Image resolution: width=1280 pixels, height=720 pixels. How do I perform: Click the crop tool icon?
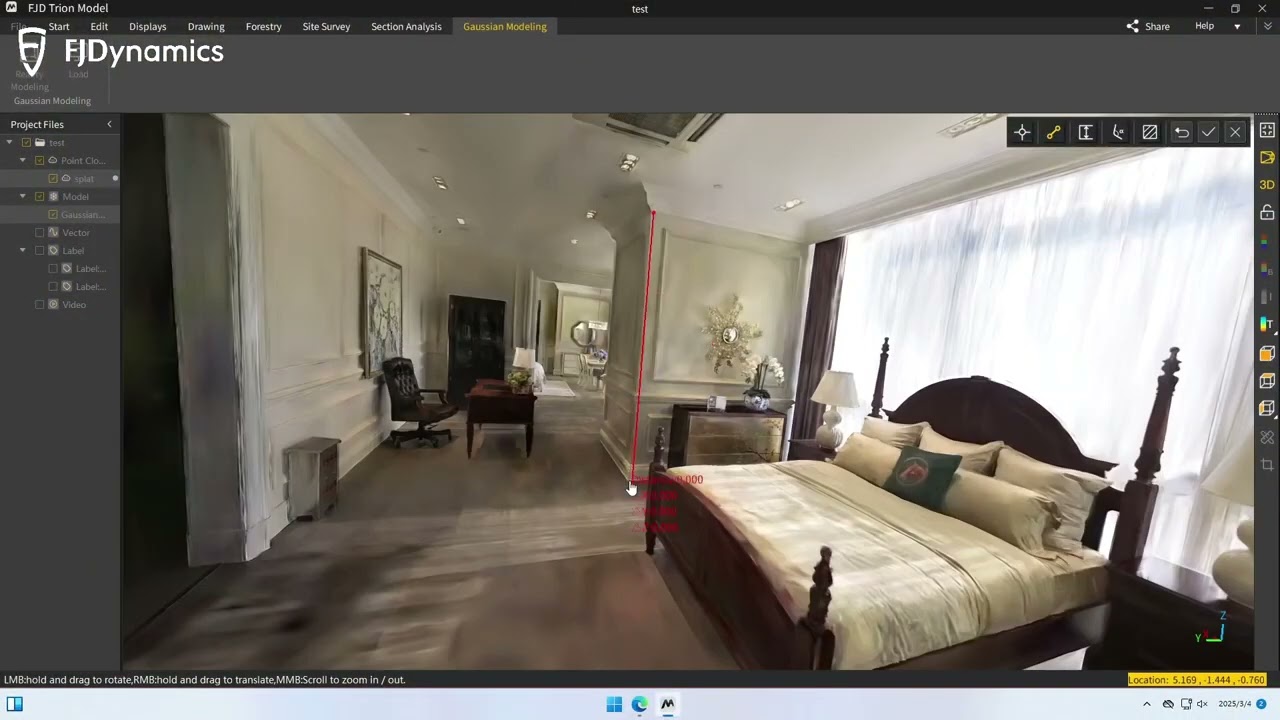click(x=1267, y=465)
